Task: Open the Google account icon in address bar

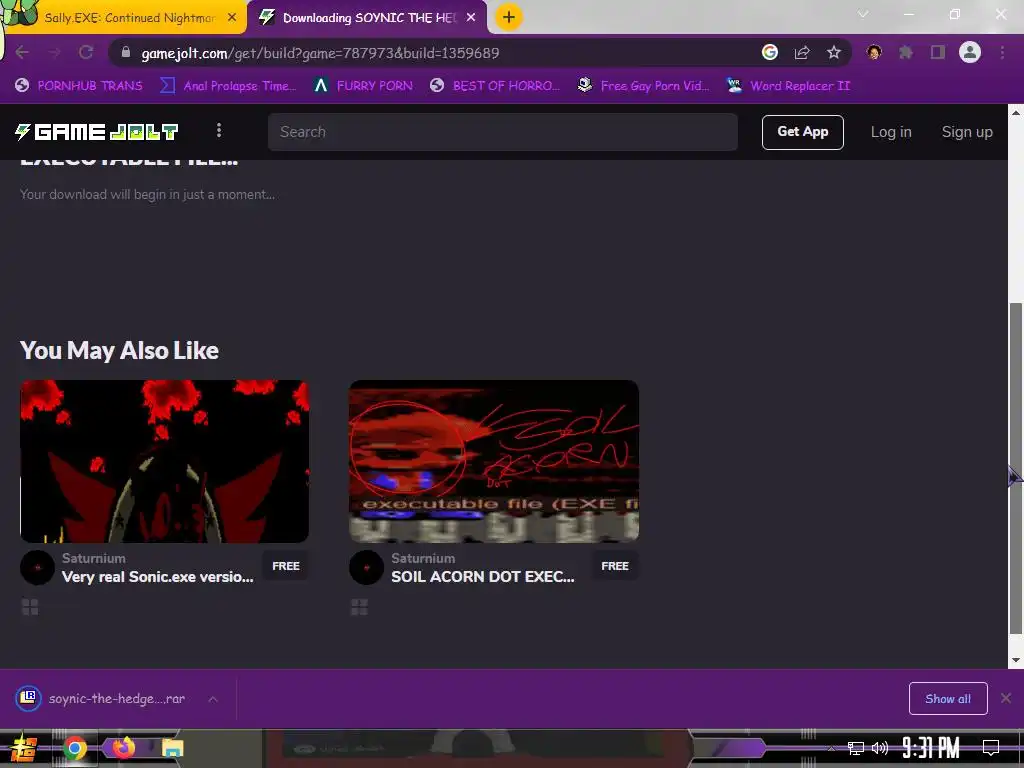Action: click(770, 52)
